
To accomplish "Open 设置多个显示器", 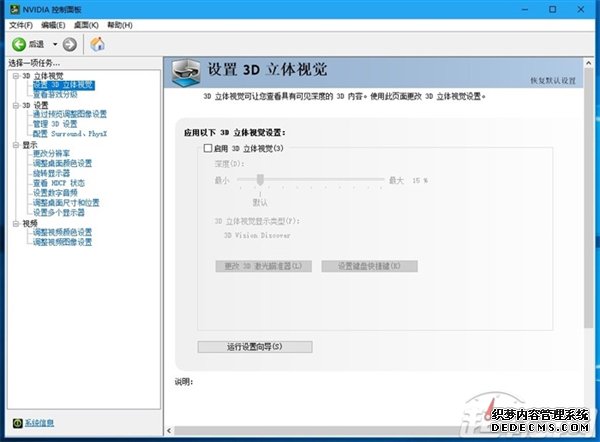I will 59,212.
